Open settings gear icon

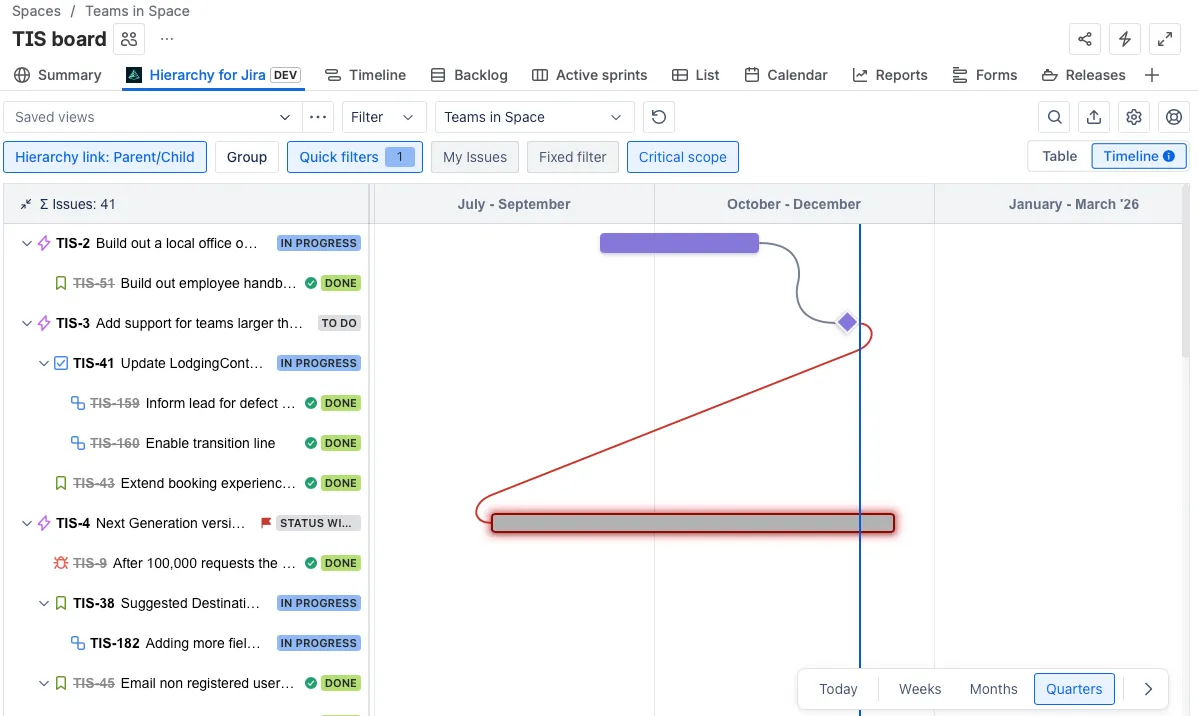click(1134, 117)
